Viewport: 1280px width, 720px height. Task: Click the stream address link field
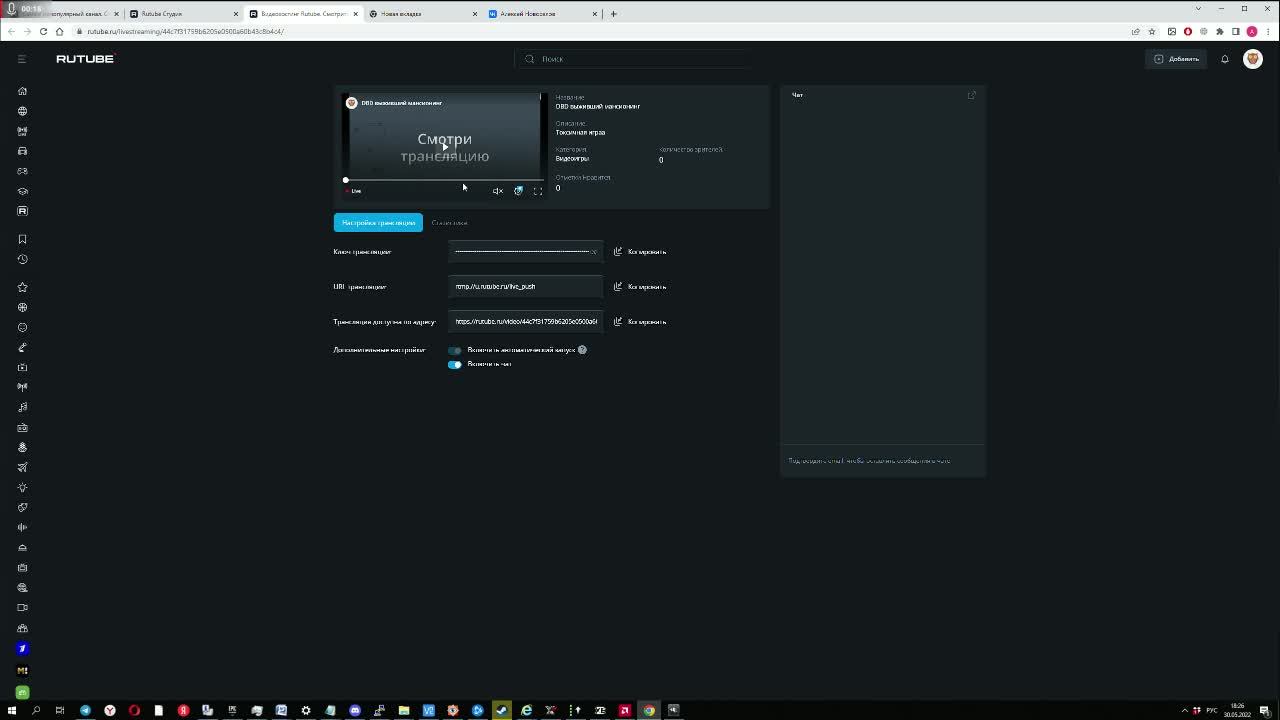point(525,322)
